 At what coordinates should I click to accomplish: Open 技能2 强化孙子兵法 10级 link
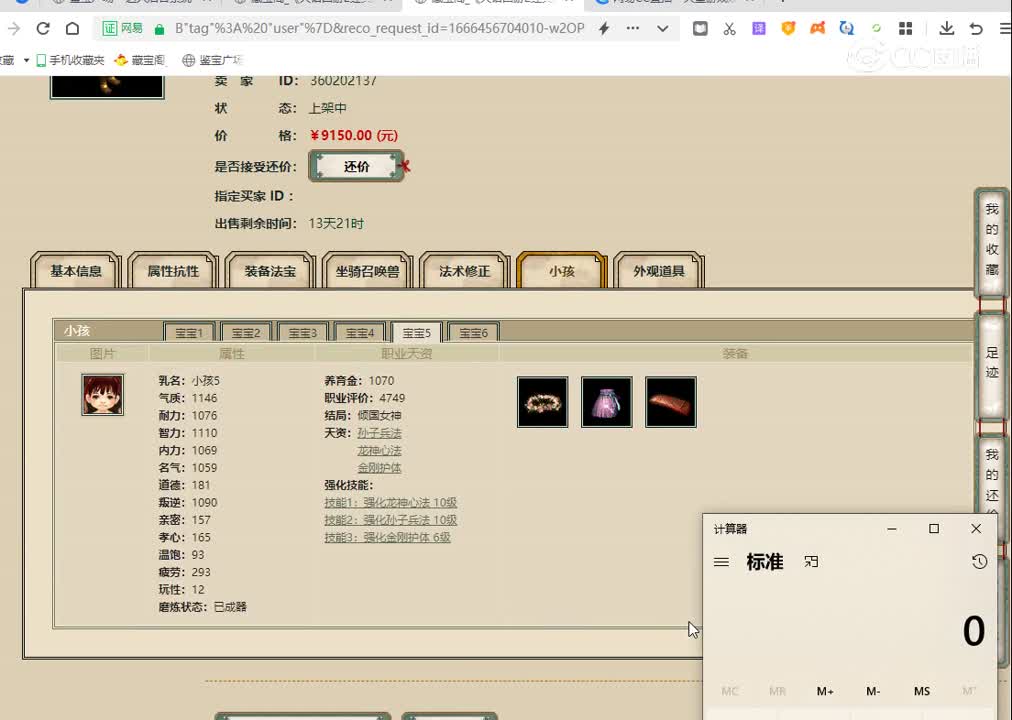pos(390,520)
